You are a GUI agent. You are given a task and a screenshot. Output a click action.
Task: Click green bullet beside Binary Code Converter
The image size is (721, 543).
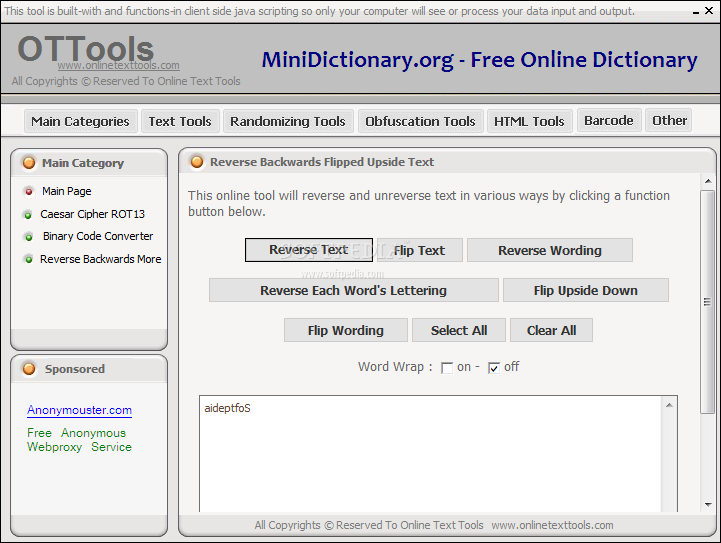(x=29, y=237)
